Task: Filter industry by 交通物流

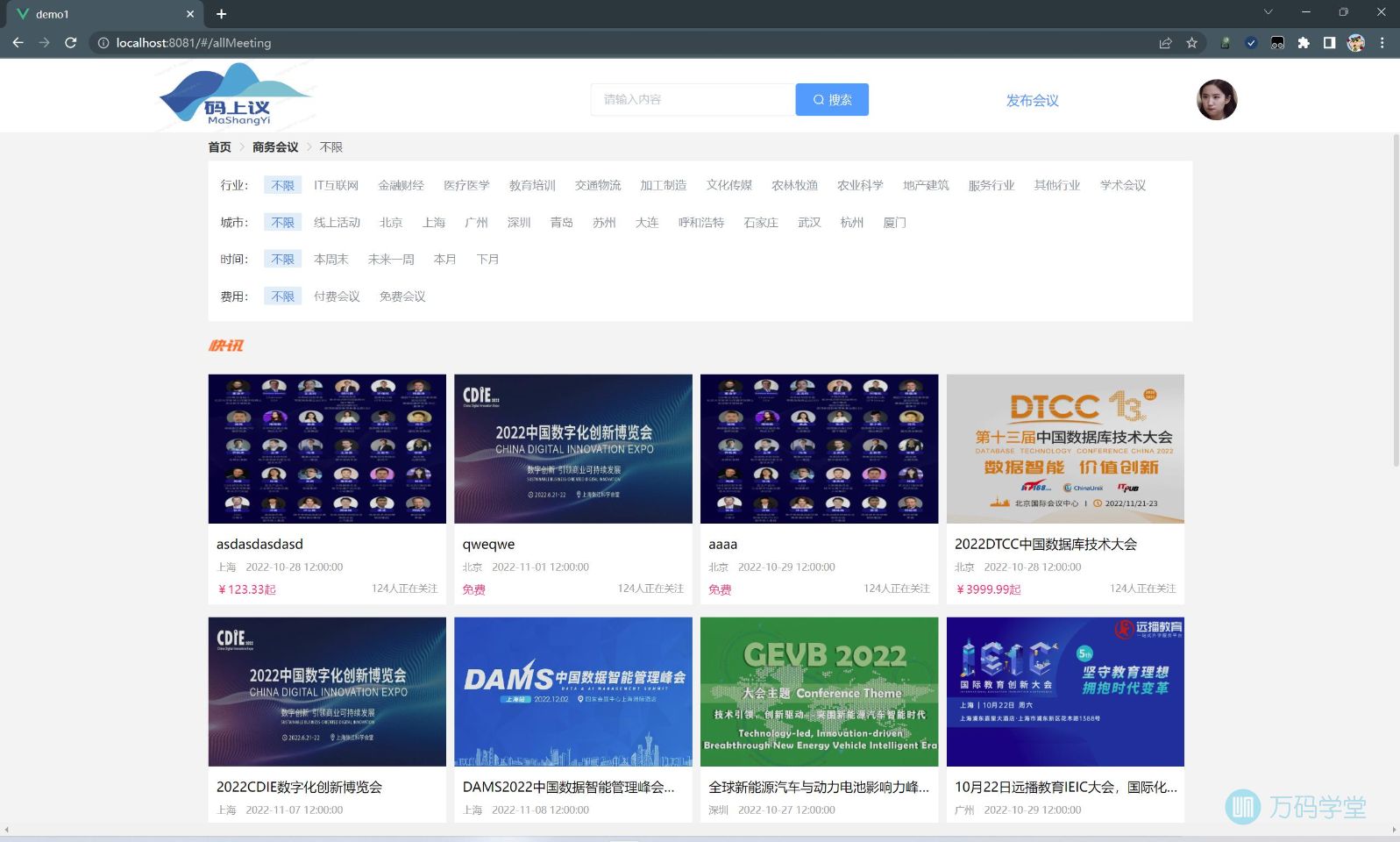Action: pos(598,185)
